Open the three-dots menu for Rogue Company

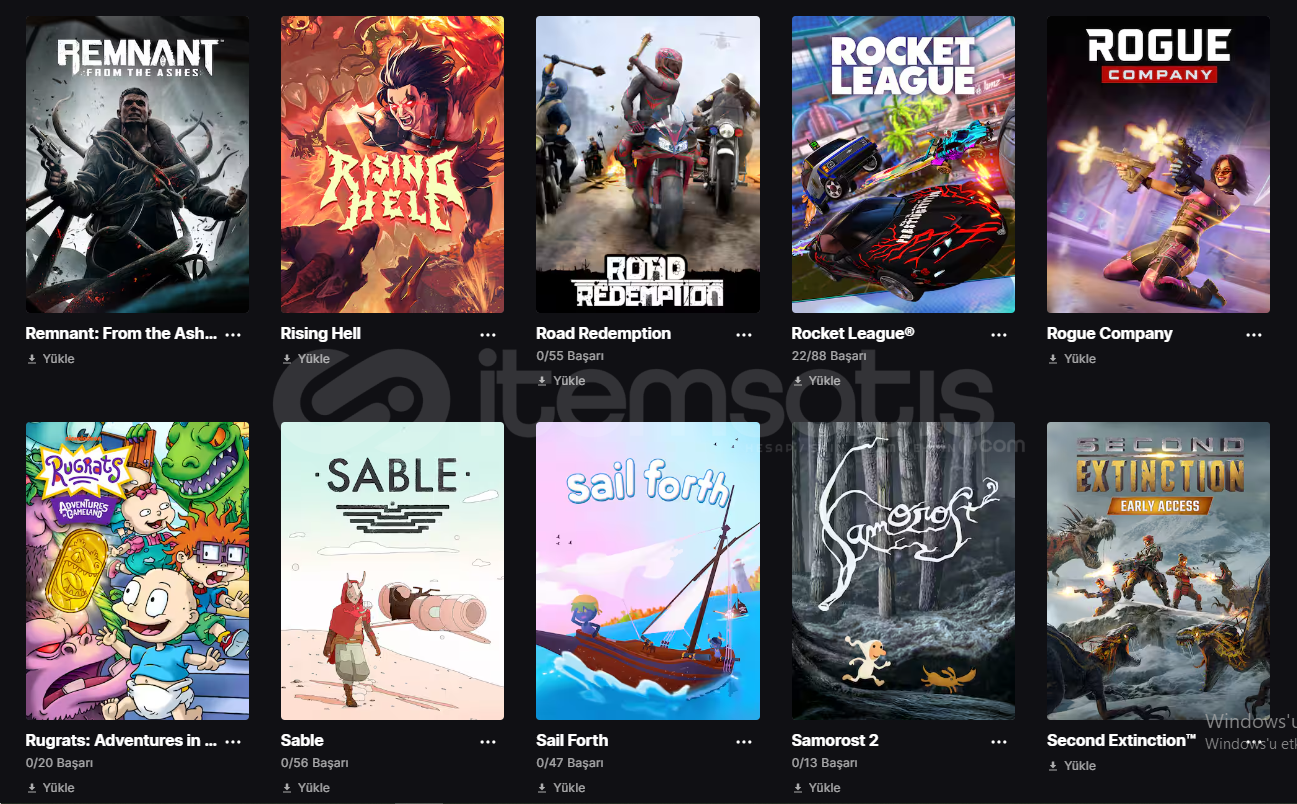coord(1254,334)
